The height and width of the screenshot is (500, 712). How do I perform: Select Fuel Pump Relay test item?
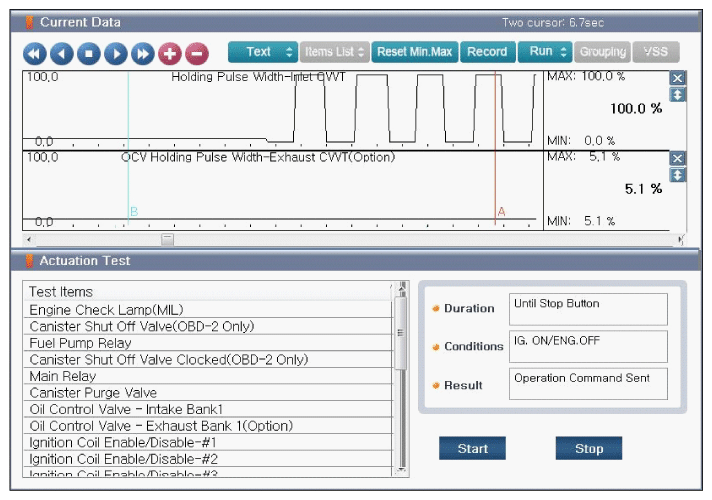coord(208,343)
